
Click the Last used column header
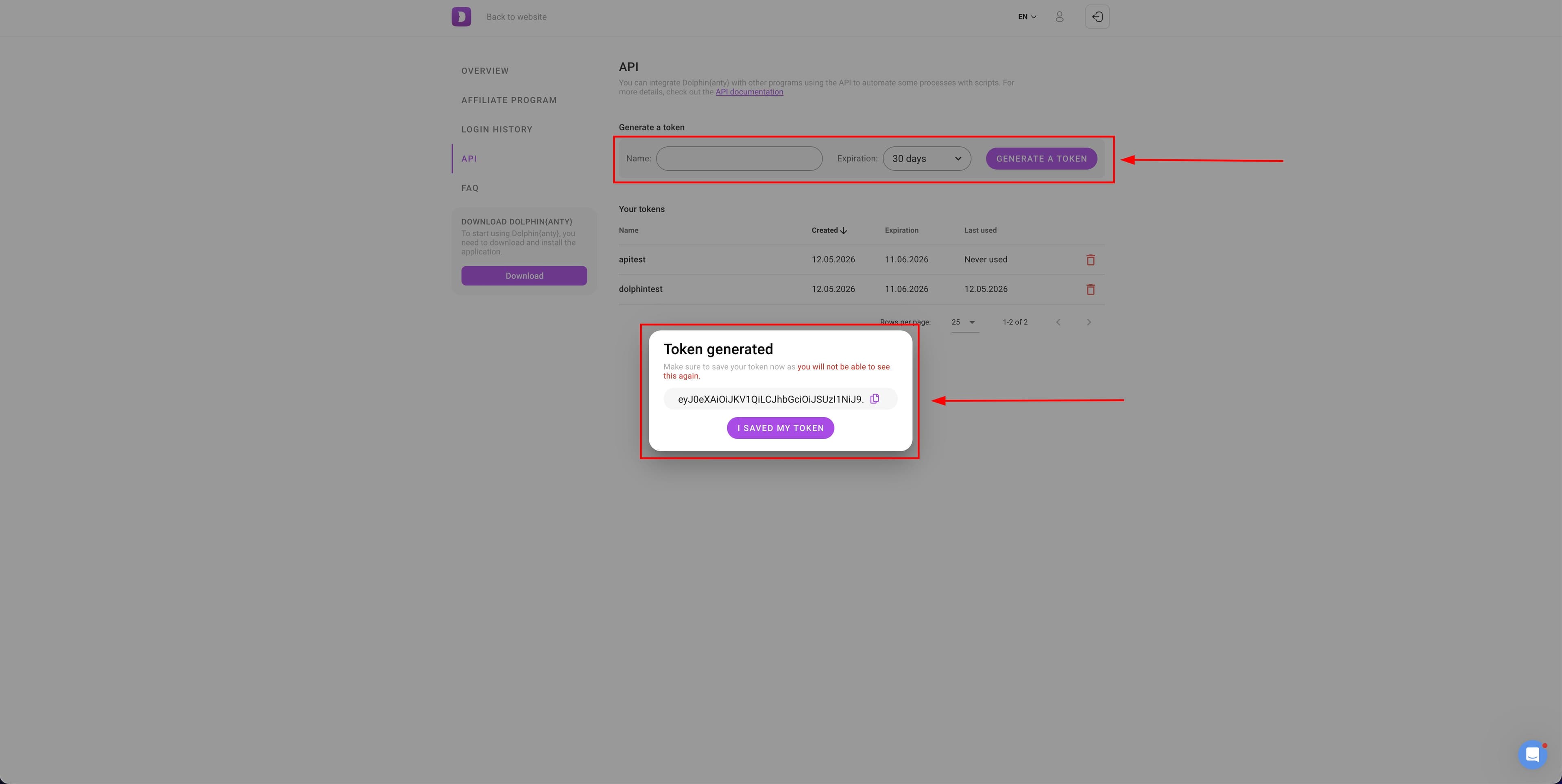[980, 231]
